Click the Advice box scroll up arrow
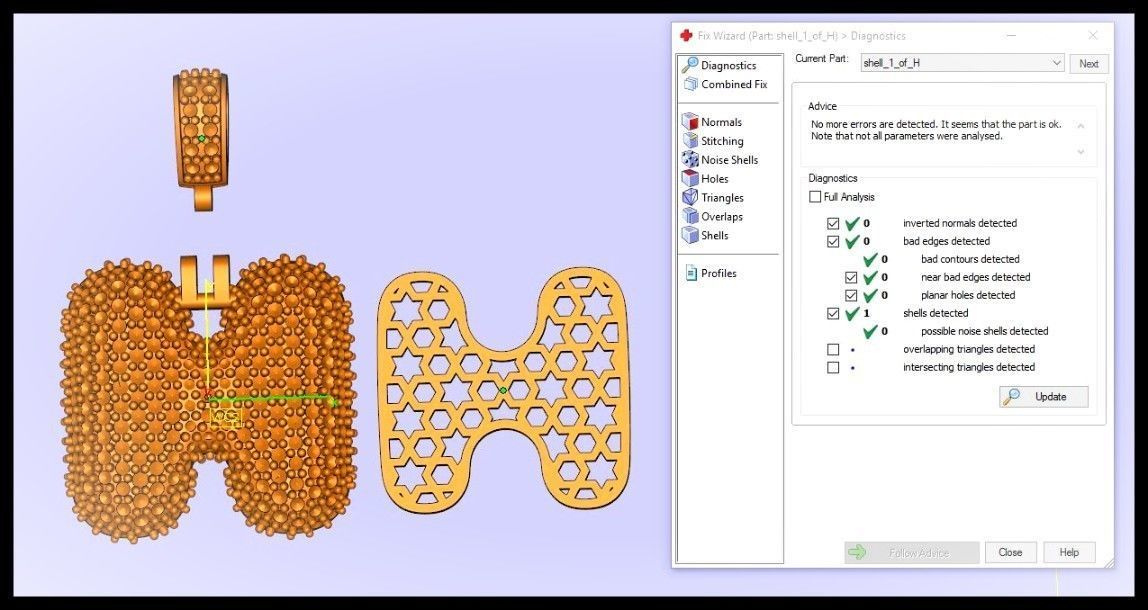The width and height of the screenshot is (1148, 610). coord(1081,126)
